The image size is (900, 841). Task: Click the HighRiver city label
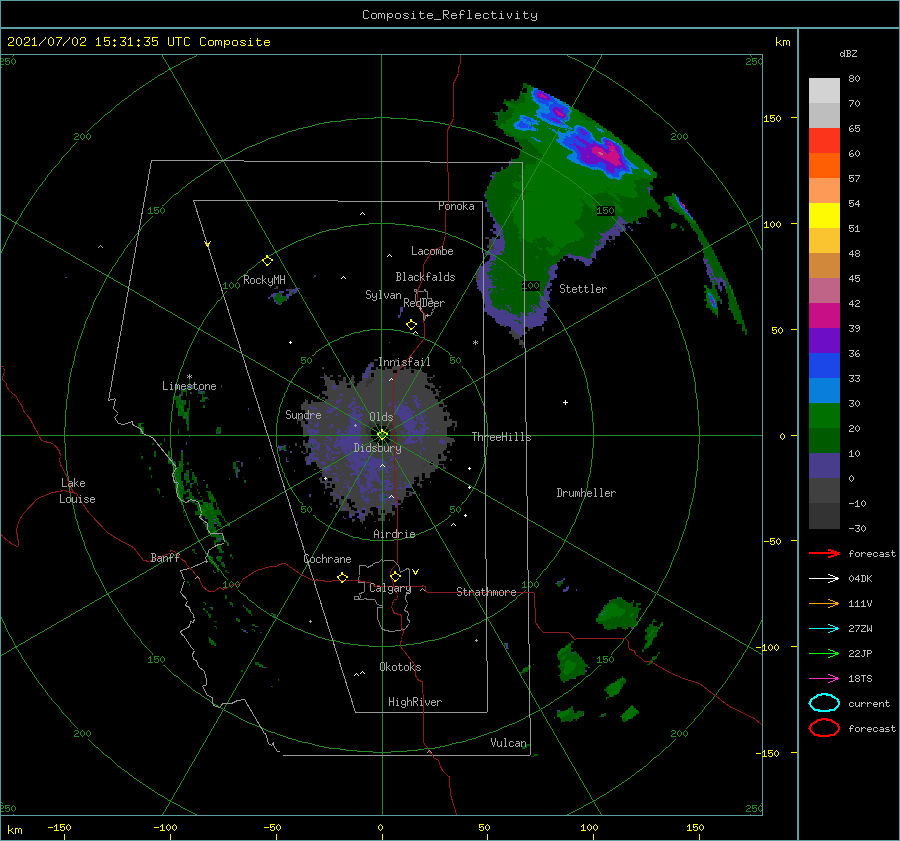click(415, 702)
